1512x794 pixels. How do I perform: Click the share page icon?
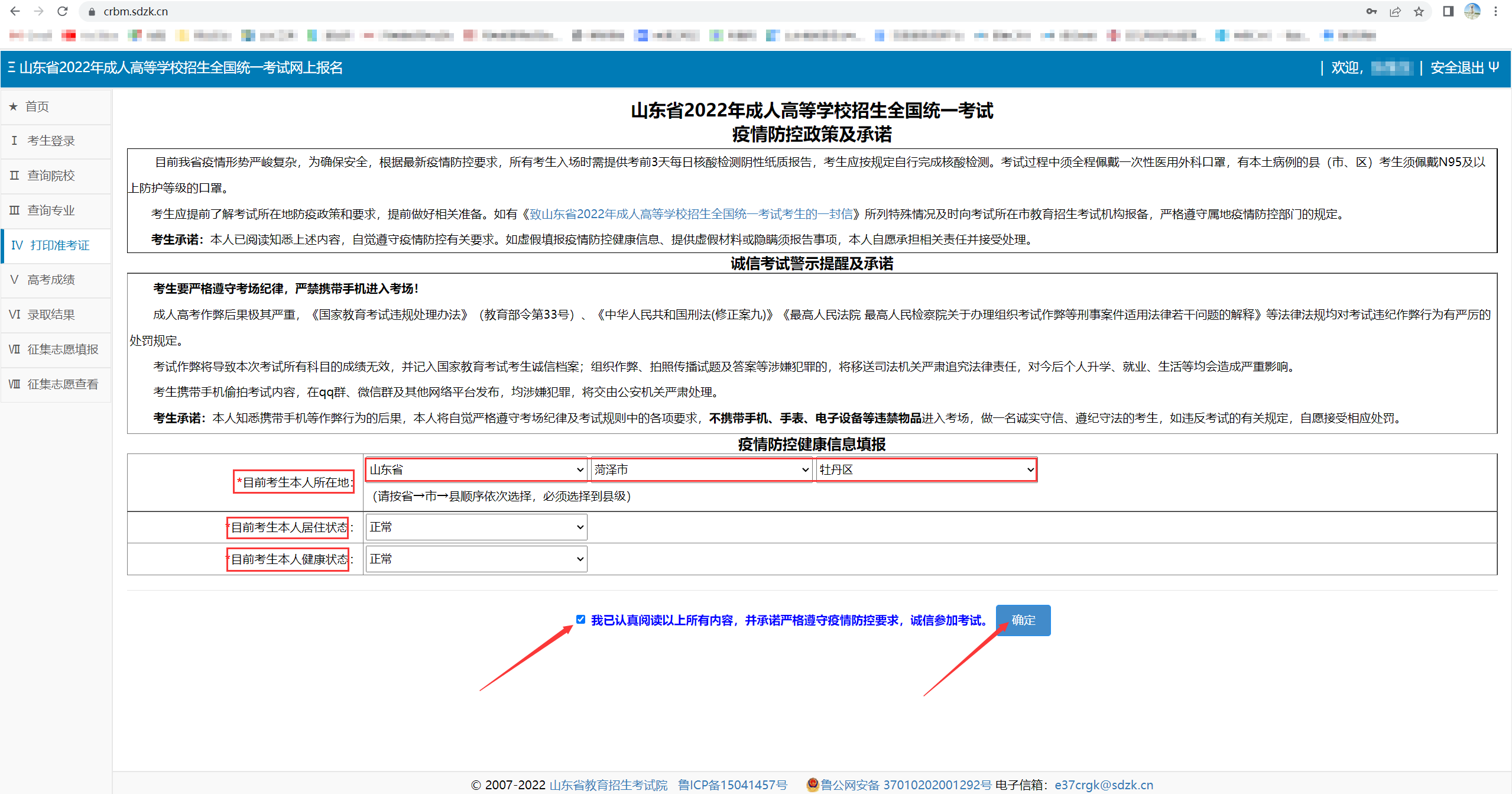[1395, 11]
